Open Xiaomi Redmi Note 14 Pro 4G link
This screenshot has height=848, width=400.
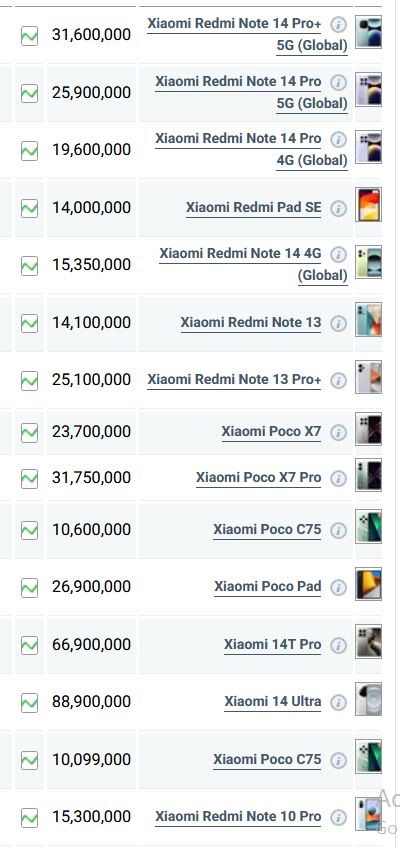[251, 149]
